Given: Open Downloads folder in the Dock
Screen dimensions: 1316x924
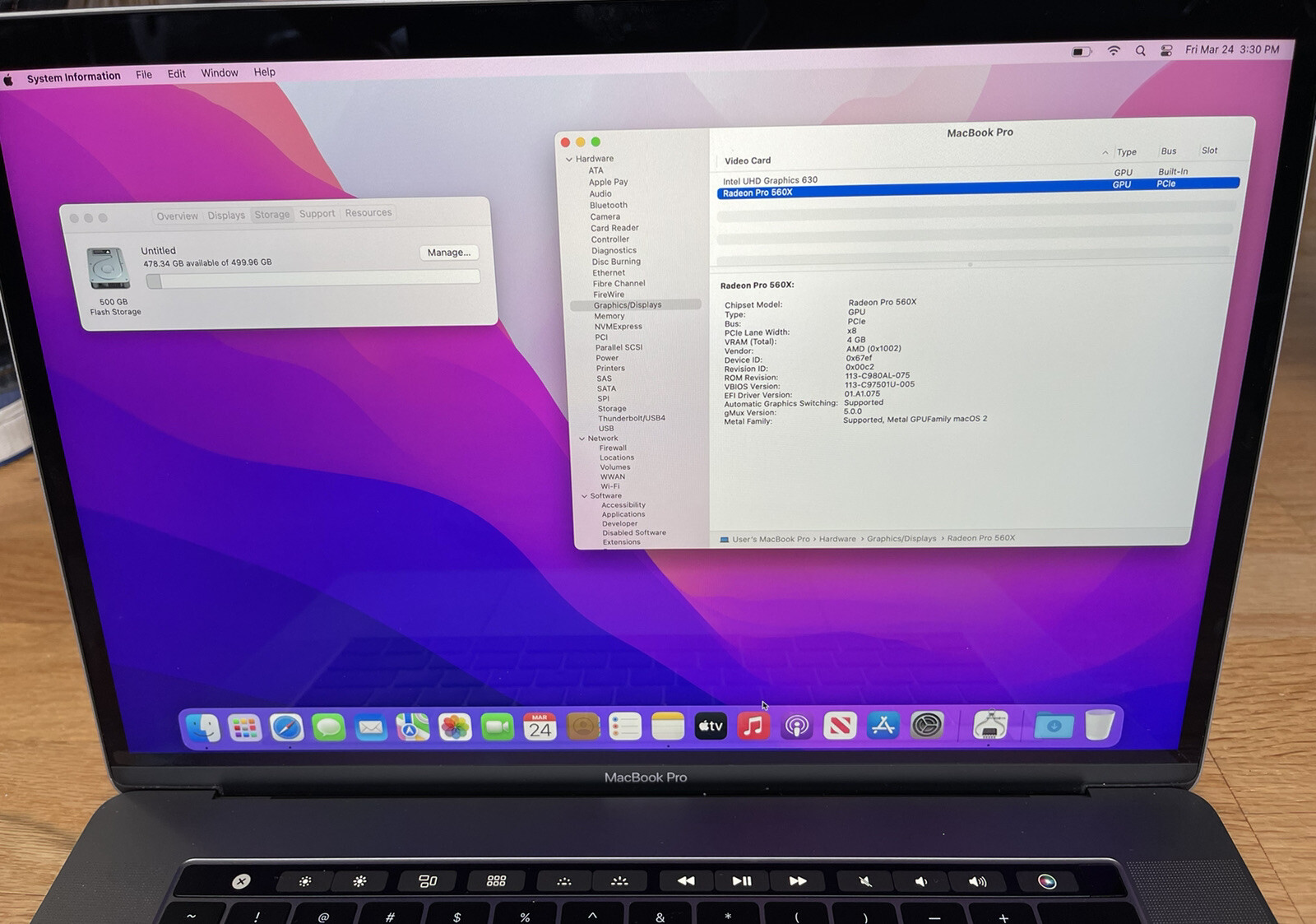Looking at the screenshot, I should pos(1054,726).
